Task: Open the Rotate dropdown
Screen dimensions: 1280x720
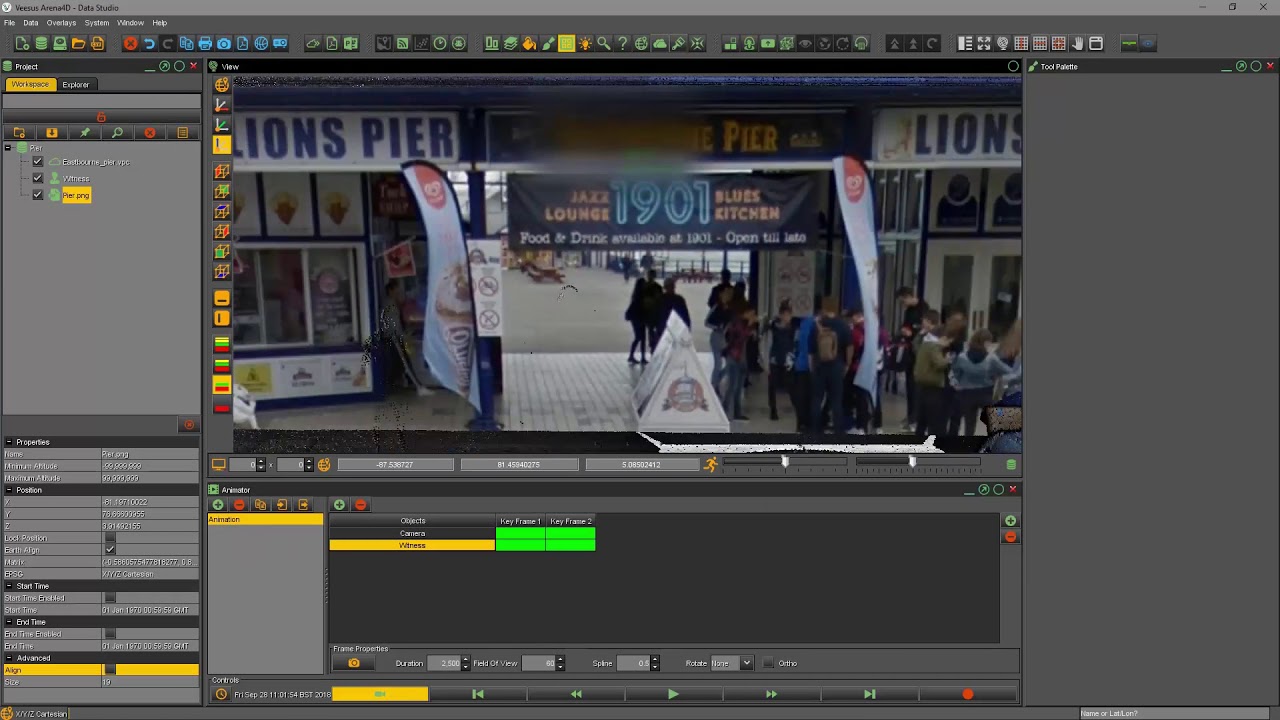Action: point(746,663)
